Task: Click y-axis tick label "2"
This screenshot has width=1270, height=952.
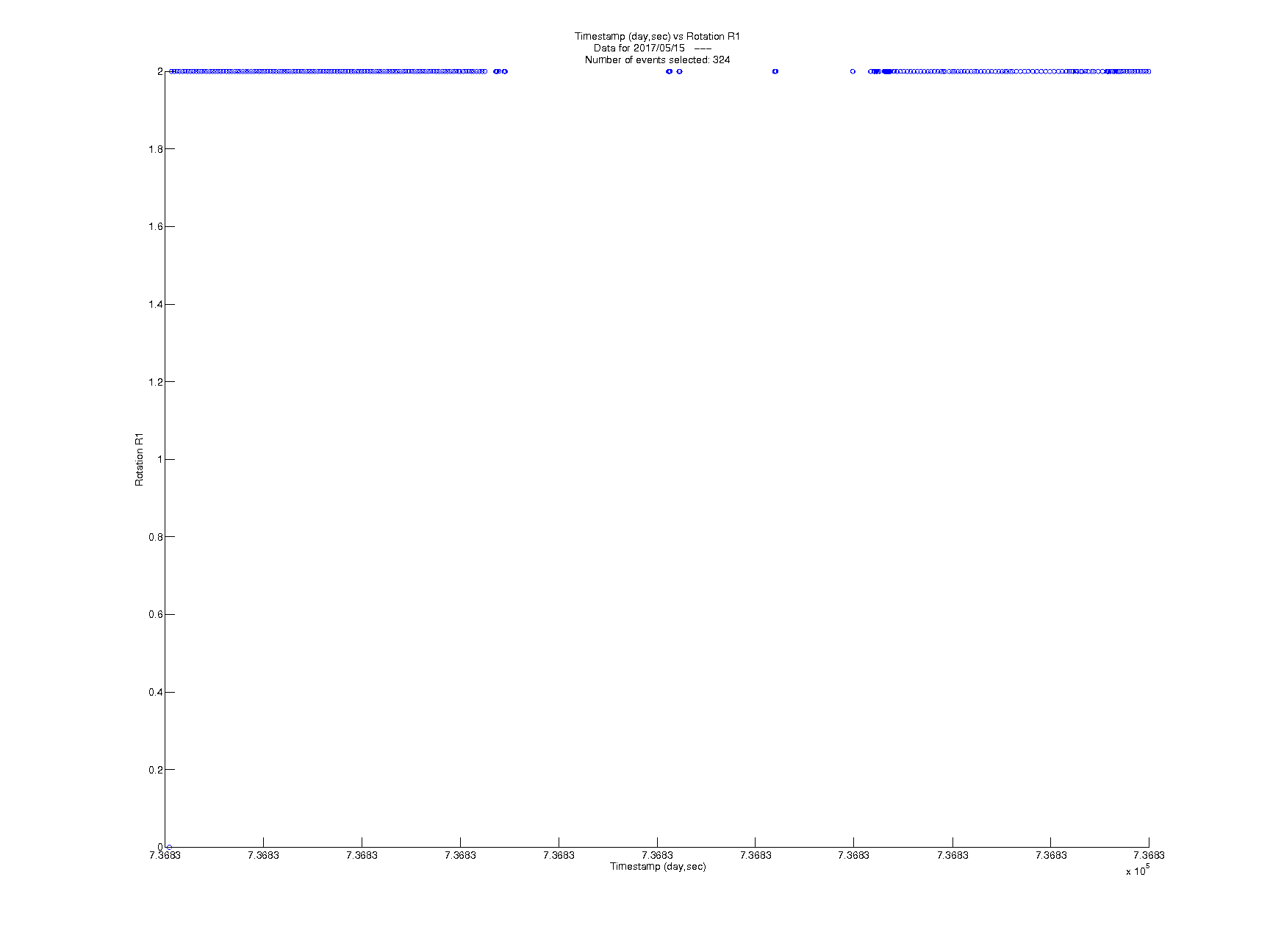Action: coord(159,71)
